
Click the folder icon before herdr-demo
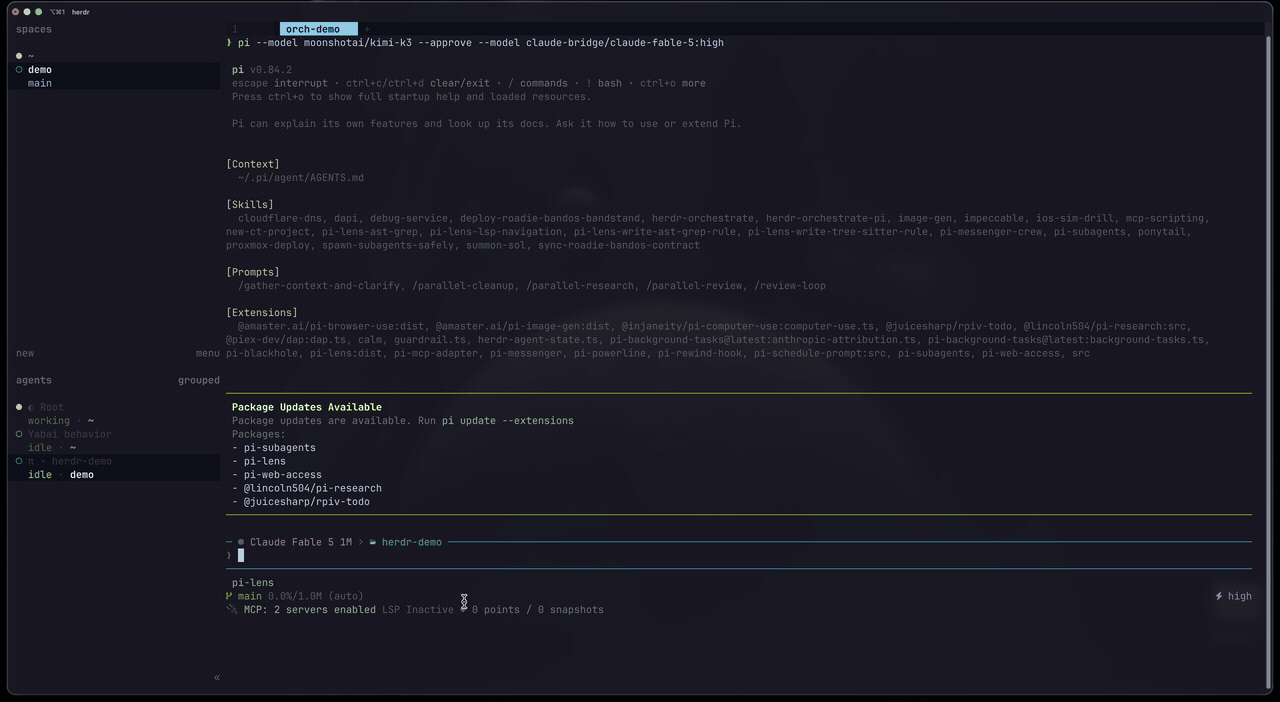coord(373,542)
